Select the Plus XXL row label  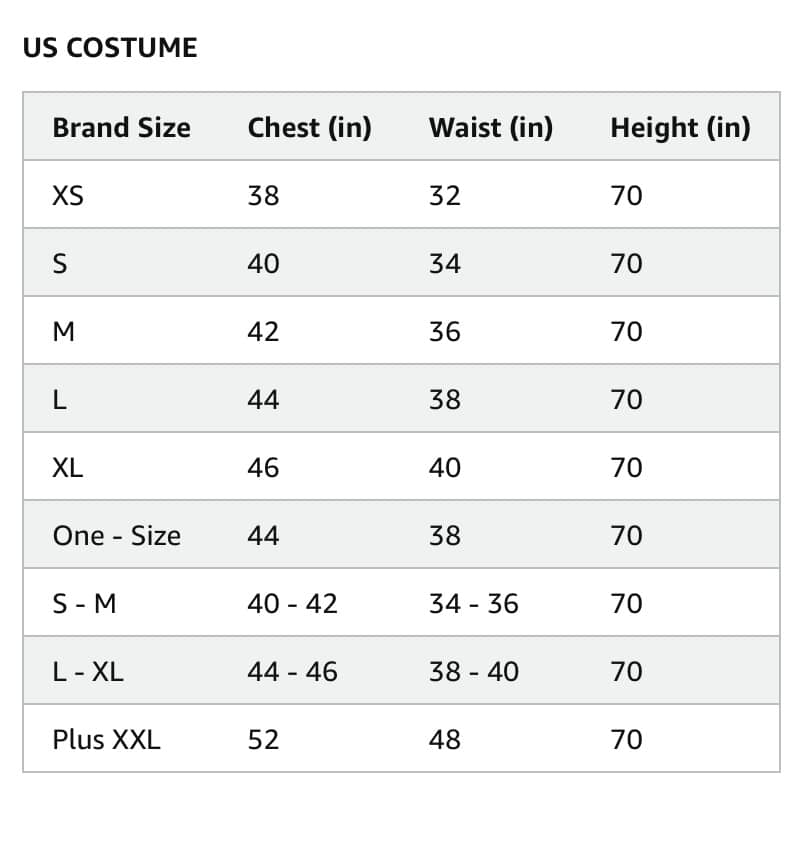106,740
